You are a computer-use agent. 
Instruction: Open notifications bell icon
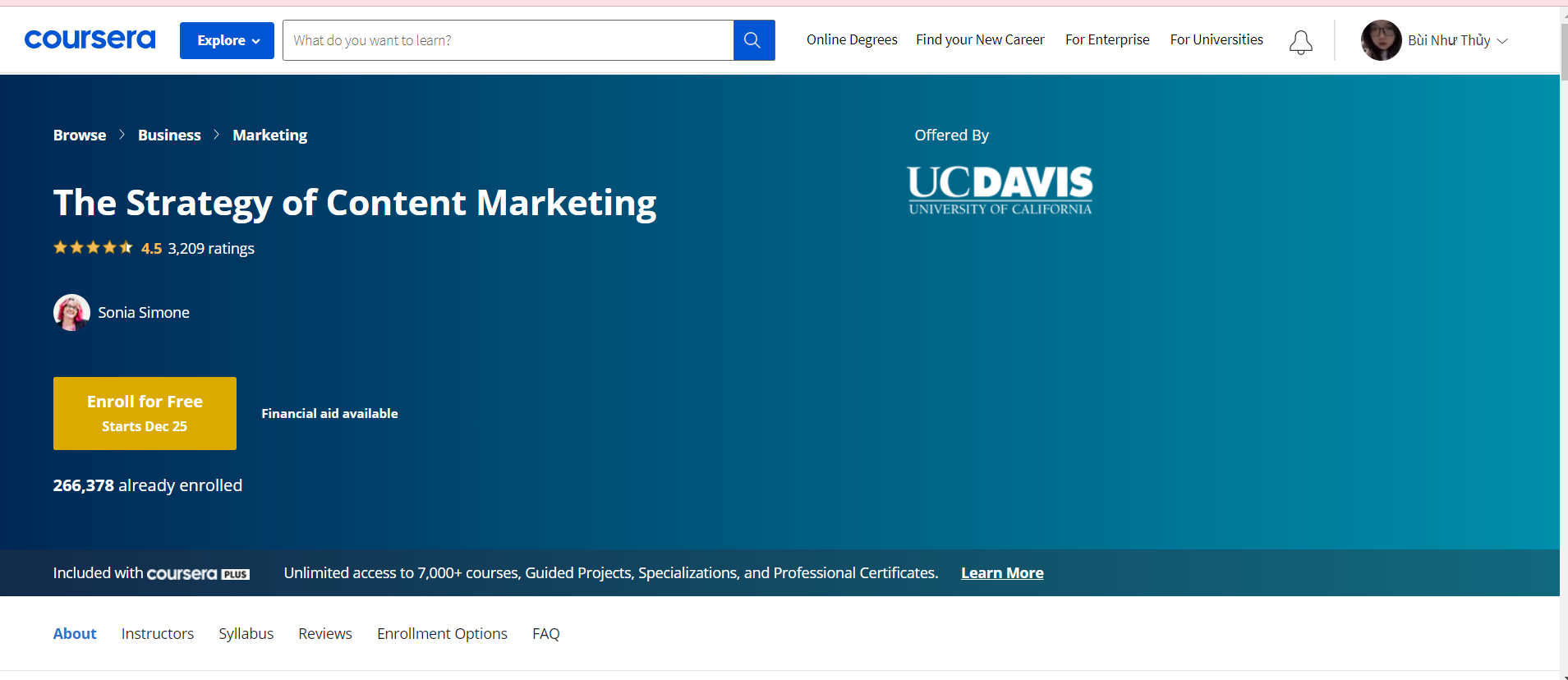point(1300,42)
